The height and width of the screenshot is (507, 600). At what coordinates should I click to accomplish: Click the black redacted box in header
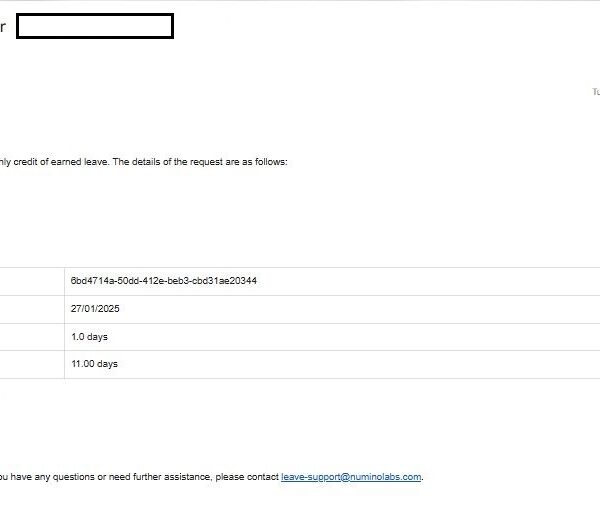click(x=95, y=27)
